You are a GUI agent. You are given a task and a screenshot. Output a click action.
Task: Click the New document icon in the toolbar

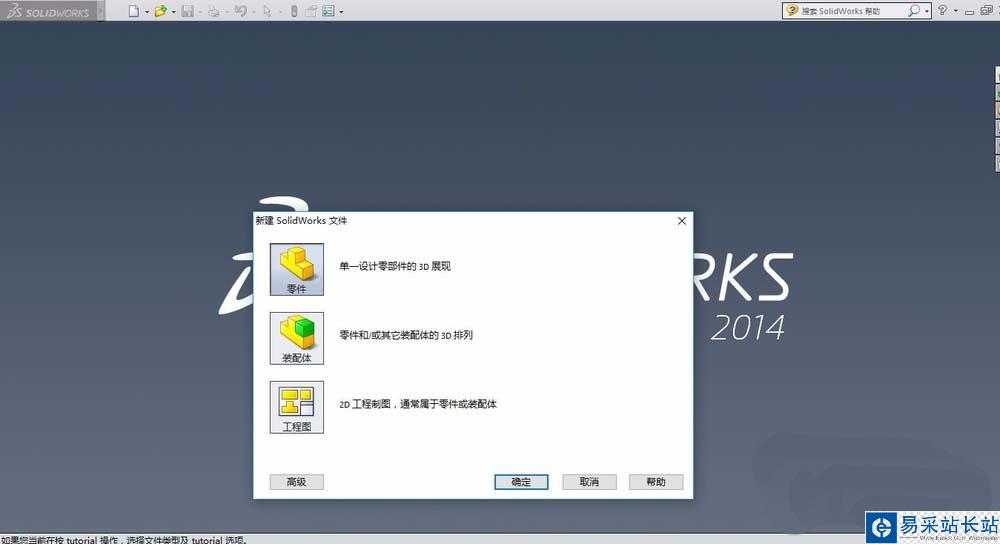click(x=134, y=11)
